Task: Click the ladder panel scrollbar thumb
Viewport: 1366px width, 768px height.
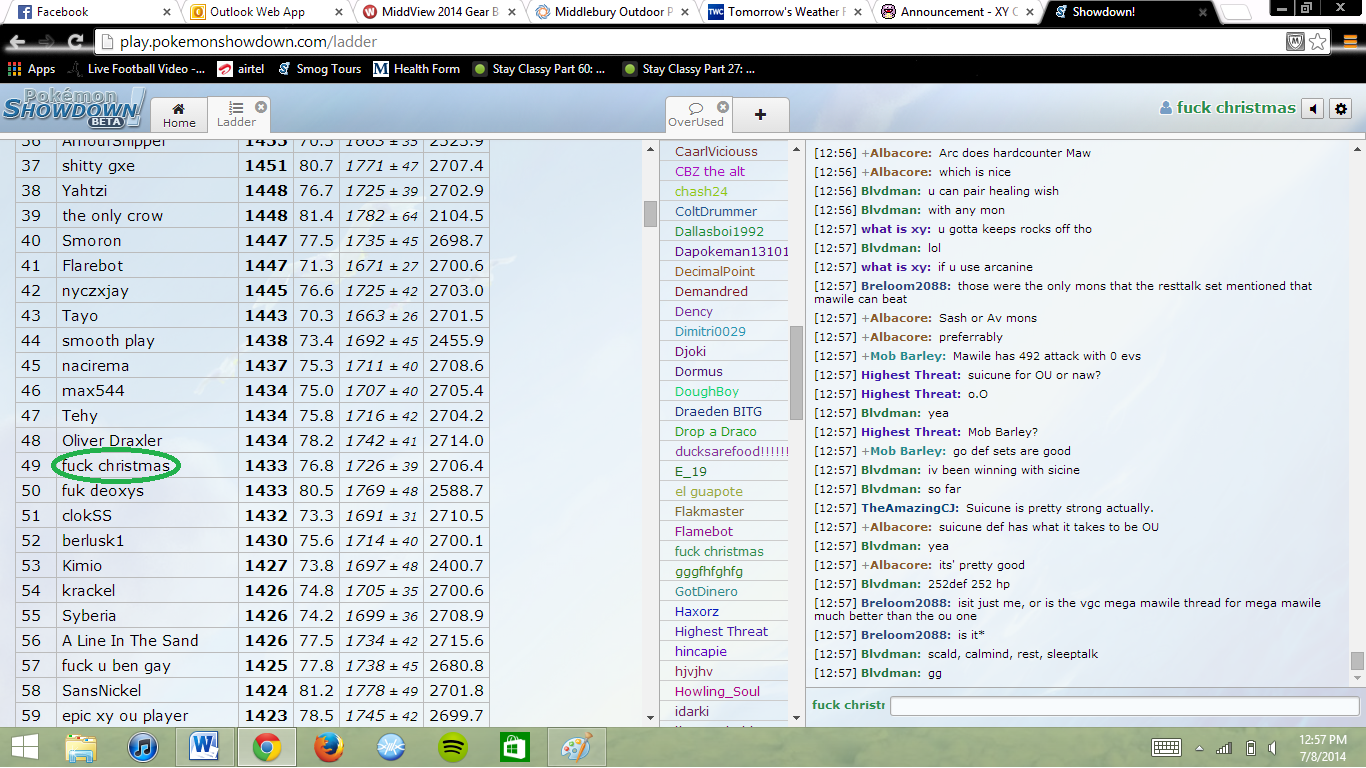Action: [650, 214]
